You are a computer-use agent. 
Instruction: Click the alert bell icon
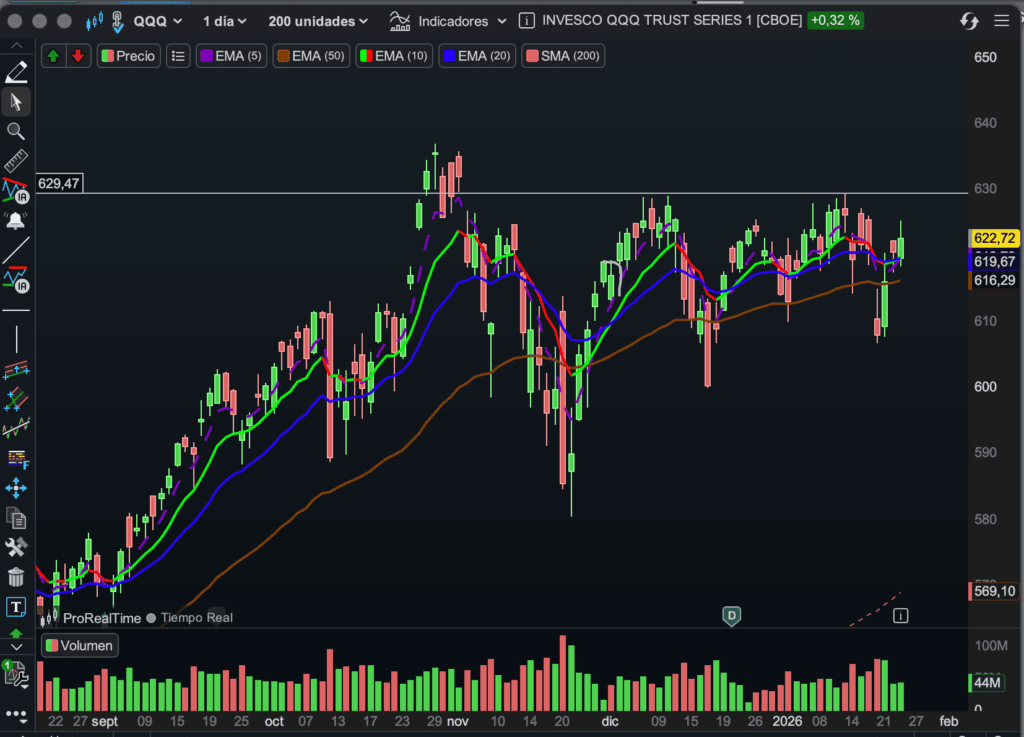[x=16, y=220]
